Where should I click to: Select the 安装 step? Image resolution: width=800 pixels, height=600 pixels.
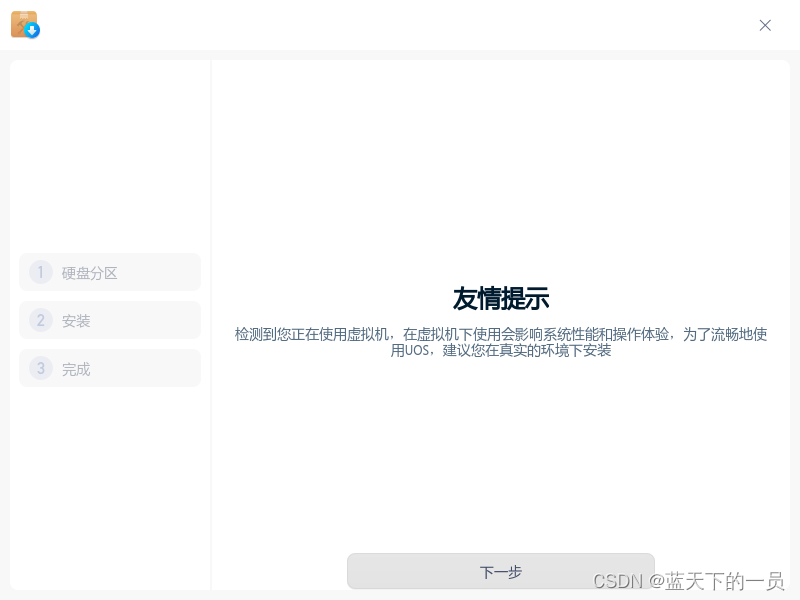coord(110,320)
